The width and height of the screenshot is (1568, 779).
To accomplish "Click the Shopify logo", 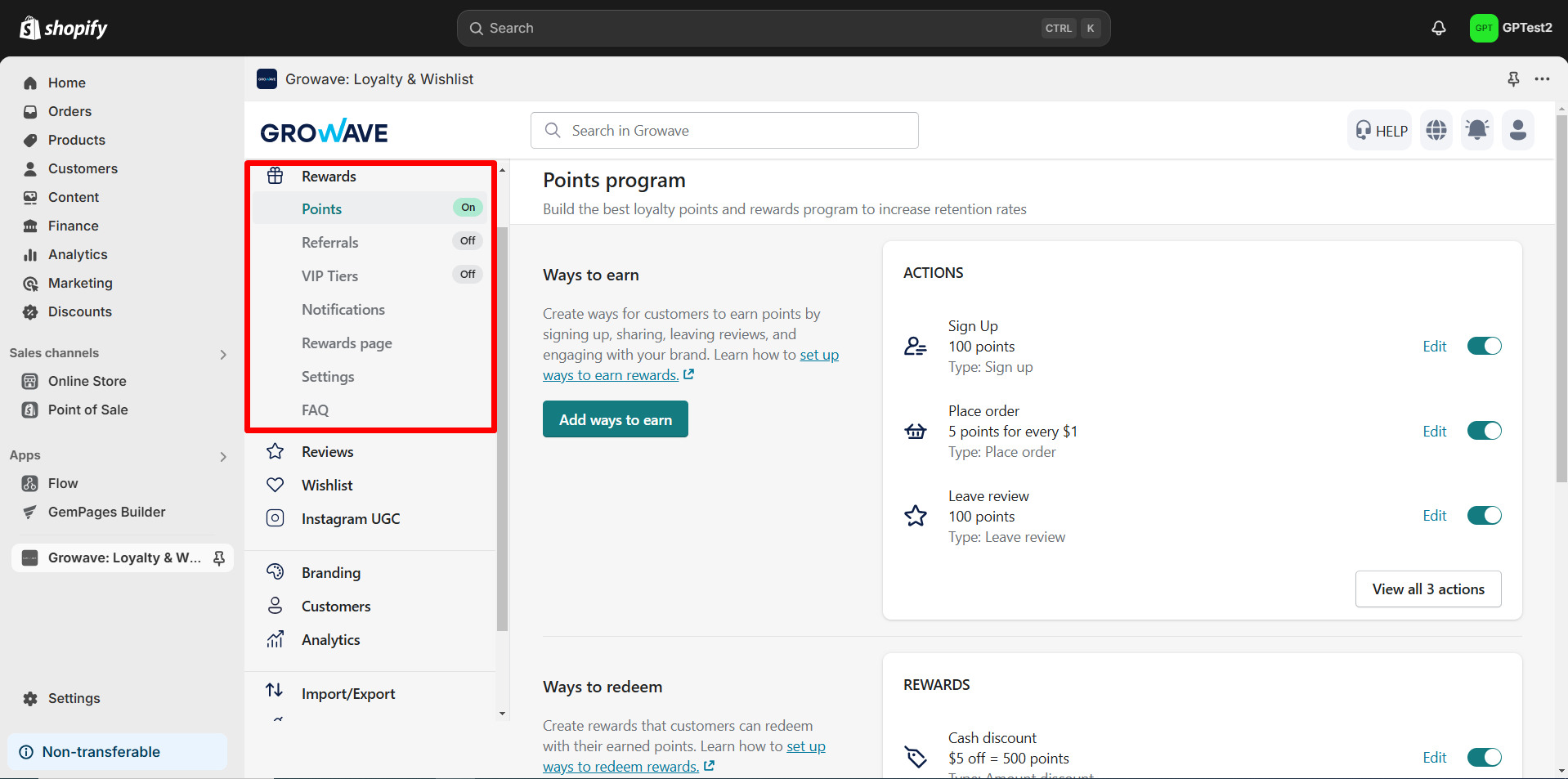I will 64,29.
